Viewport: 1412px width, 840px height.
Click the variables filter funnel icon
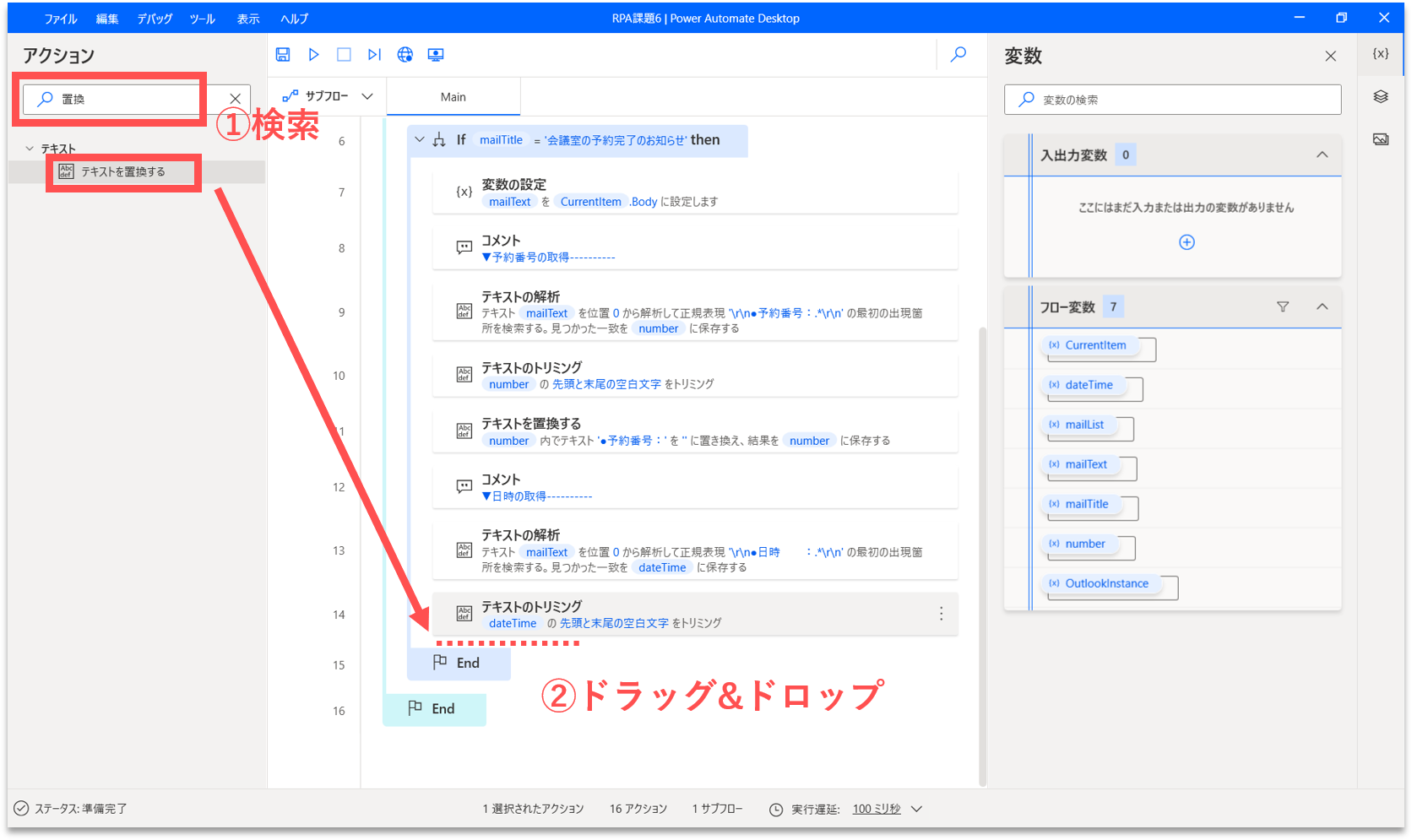point(1283,307)
